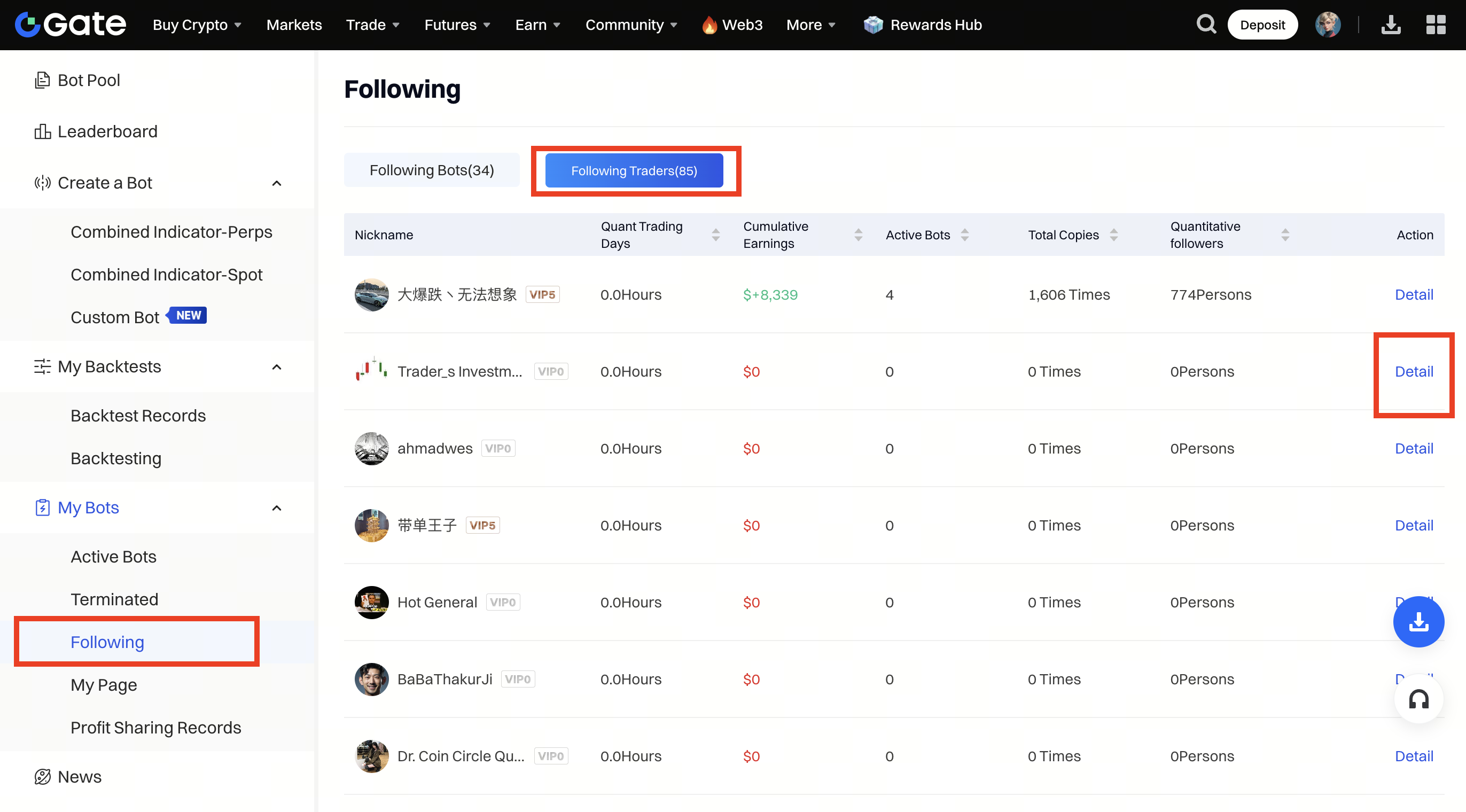Click the Hot General avatar thumbnail

point(371,602)
